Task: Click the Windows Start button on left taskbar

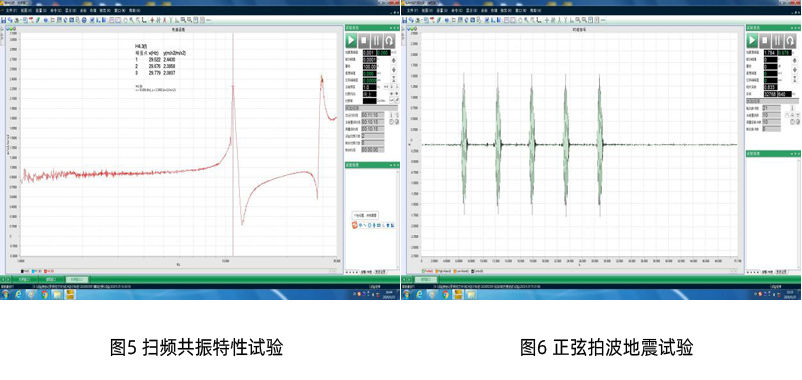Action: click(5, 295)
